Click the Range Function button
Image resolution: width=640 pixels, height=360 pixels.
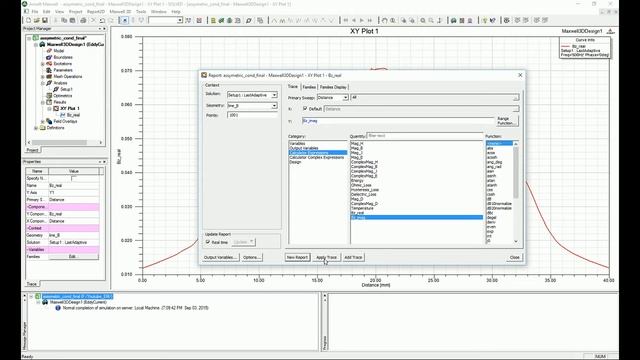pos(507,121)
